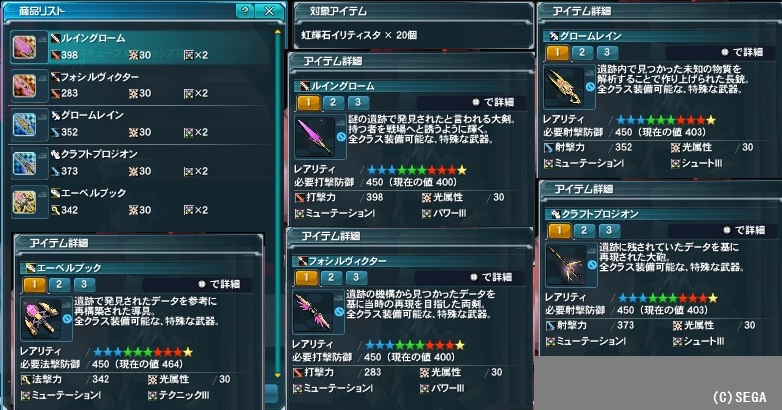Viewport: 782px width, 410px height.
Task: Switch to tab 2 in ルイングローム details
Action: coord(333,103)
